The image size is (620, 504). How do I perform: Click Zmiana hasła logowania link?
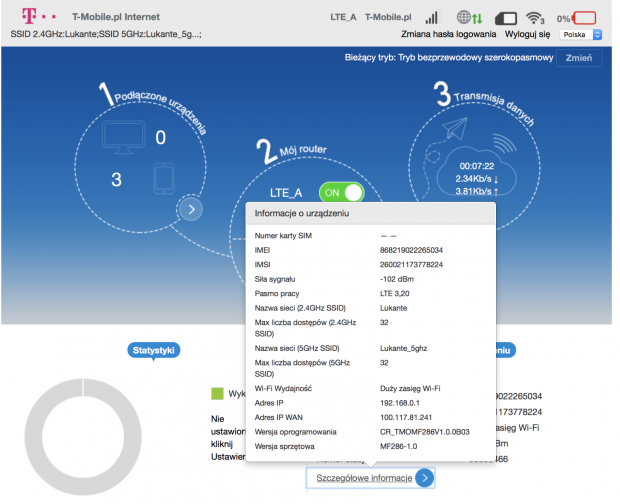pyautogui.click(x=448, y=34)
